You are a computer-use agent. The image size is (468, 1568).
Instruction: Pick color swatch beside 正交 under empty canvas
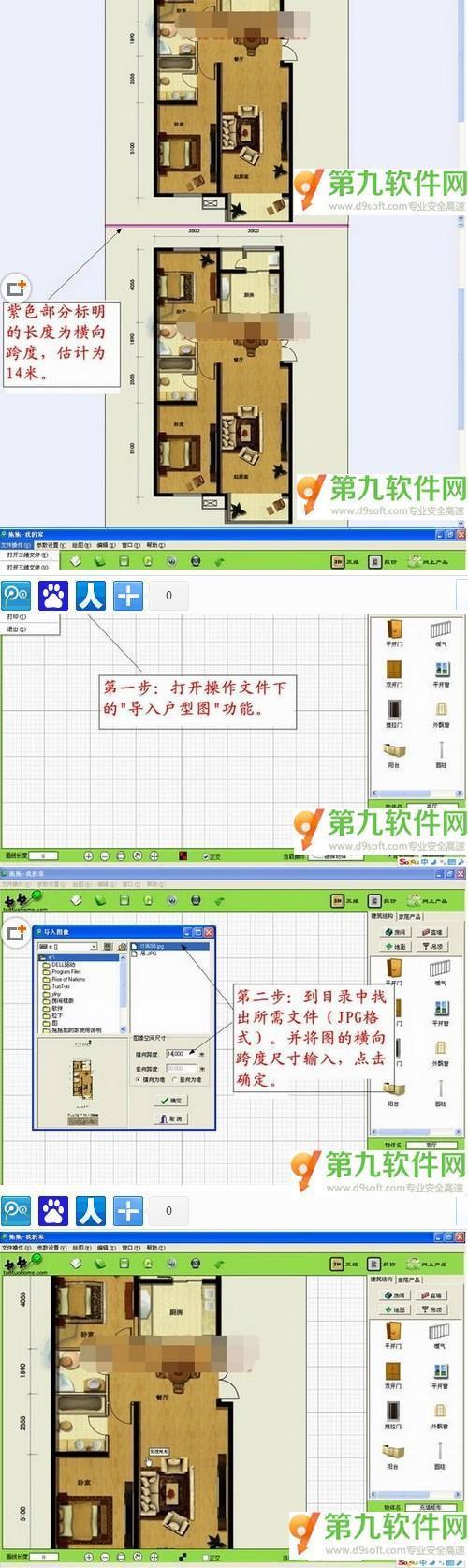click(183, 855)
